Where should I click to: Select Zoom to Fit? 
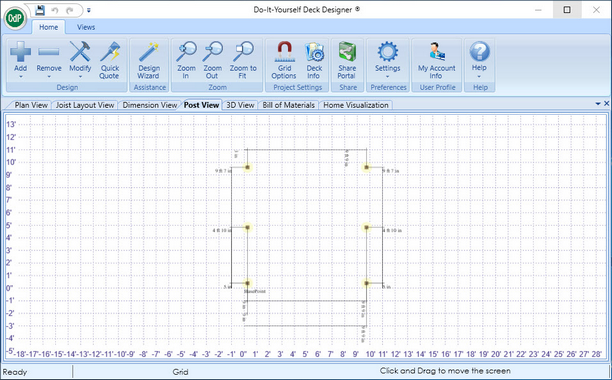[x=243, y=60]
